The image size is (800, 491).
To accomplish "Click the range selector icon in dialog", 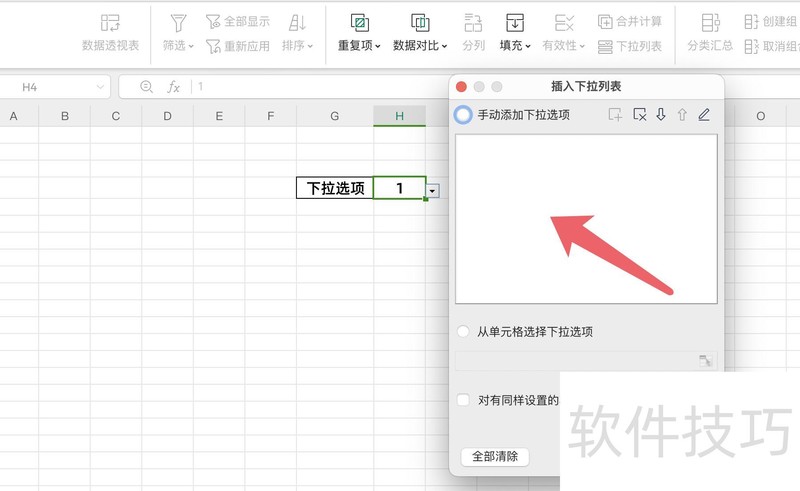I will [705, 361].
